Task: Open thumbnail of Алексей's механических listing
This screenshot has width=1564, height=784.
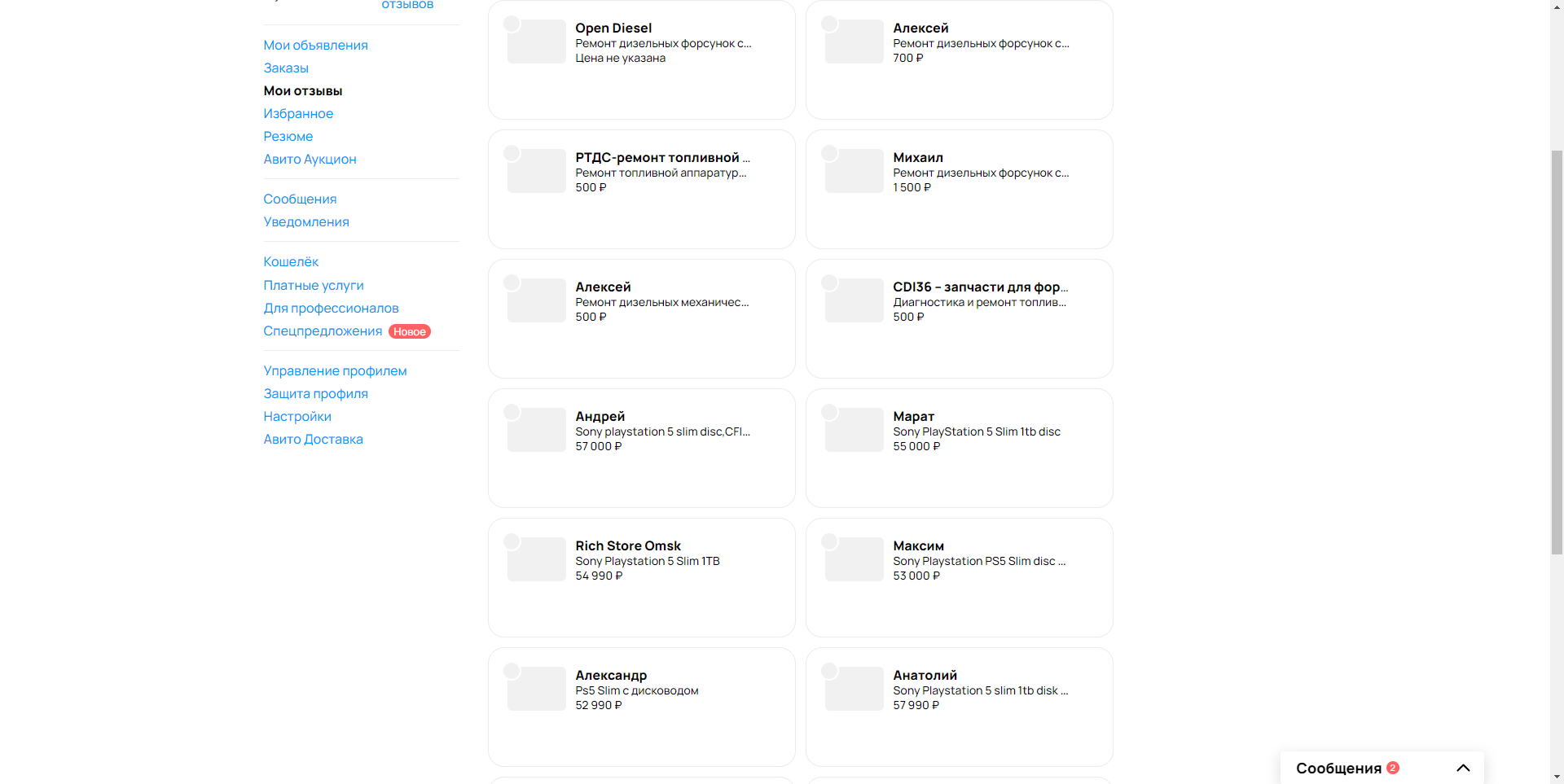Action: click(x=536, y=300)
